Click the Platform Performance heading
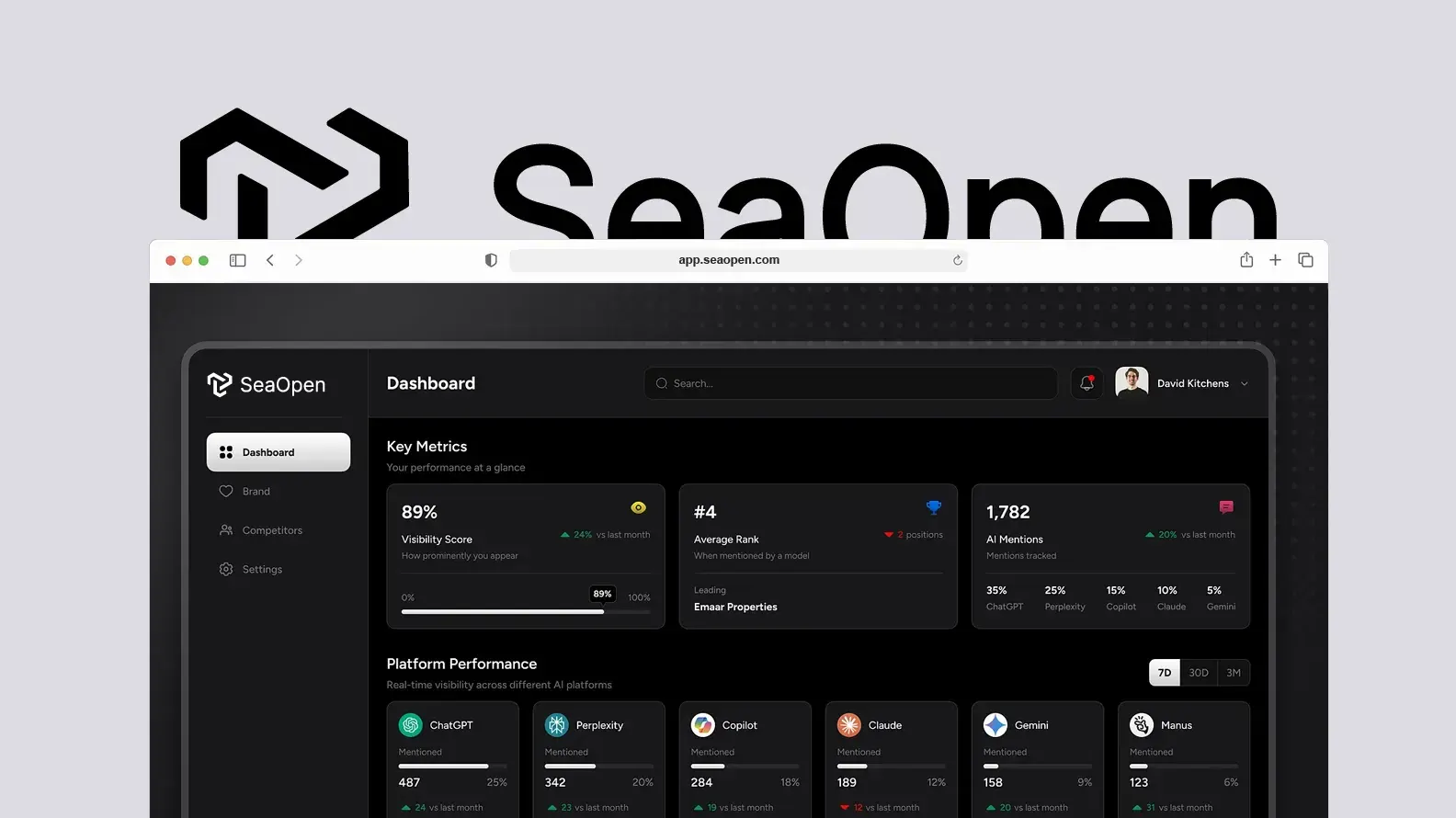1456x818 pixels. (461, 664)
